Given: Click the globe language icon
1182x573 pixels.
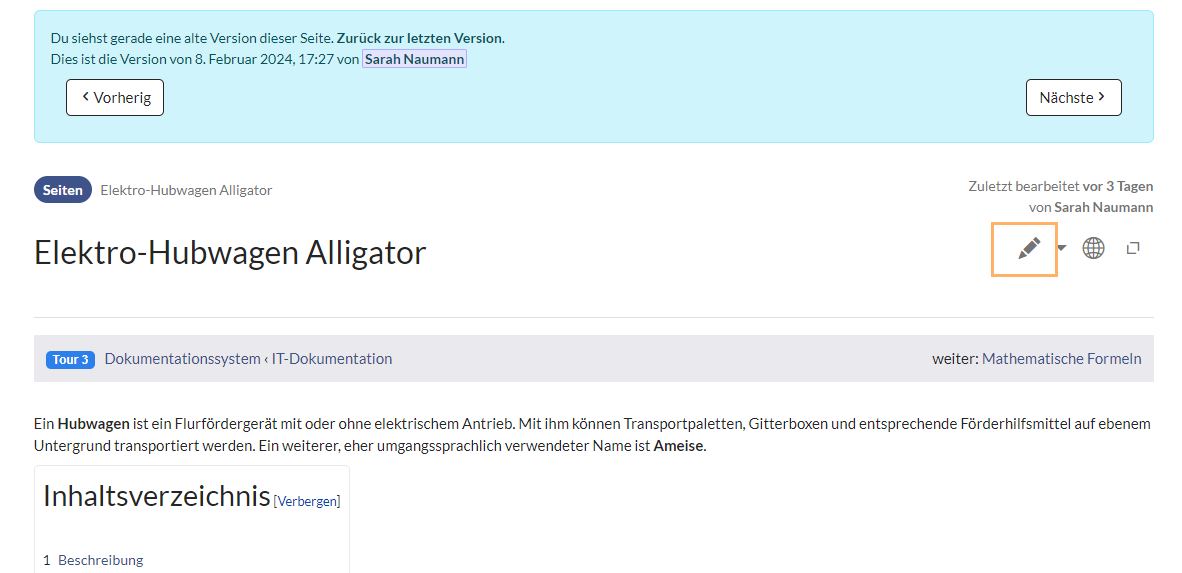Looking at the screenshot, I should (1093, 248).
